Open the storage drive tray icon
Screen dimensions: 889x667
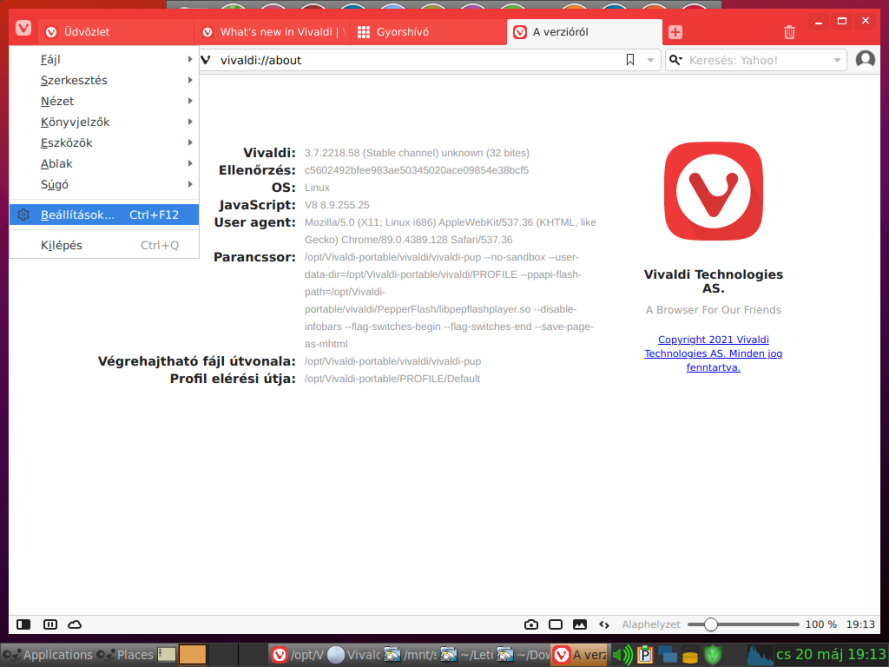[x=690, y=655]
